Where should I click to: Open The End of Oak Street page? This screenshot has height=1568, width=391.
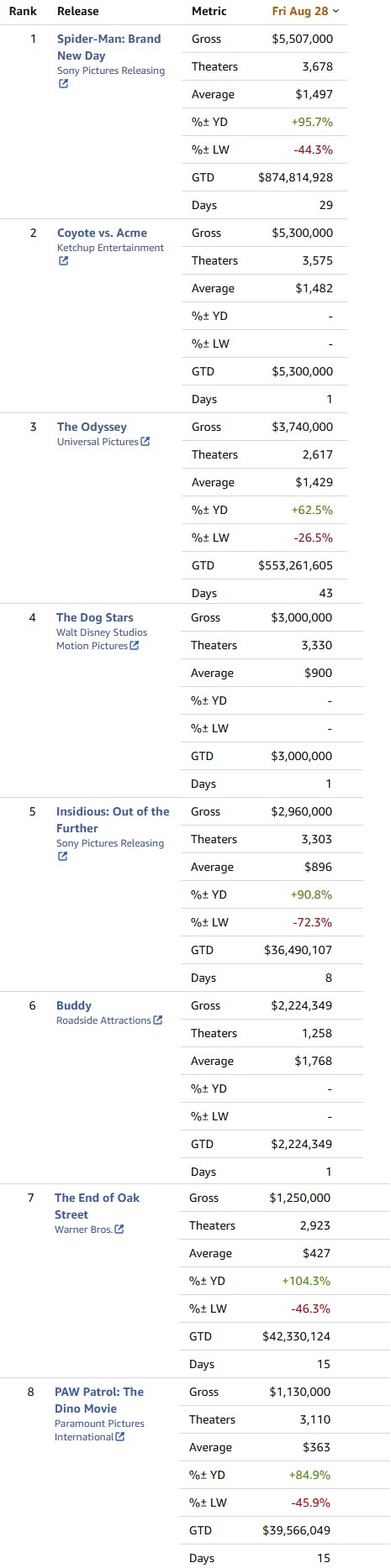pyautogui.click(x=97, y=1206)
